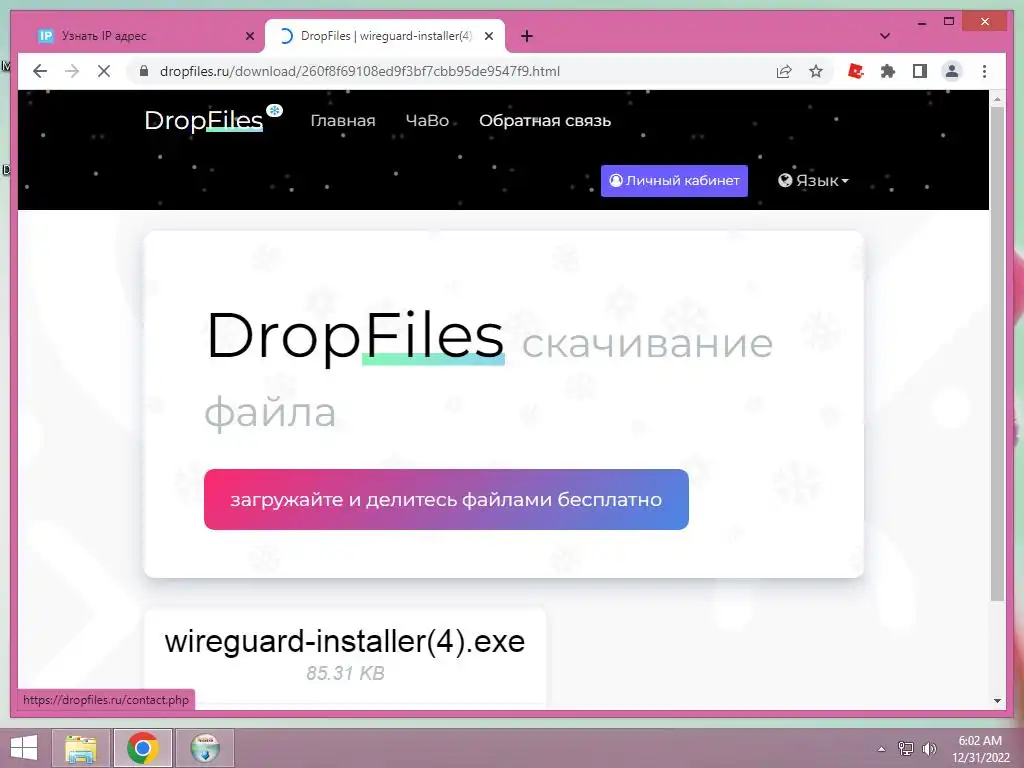Close the DropFiles wireguard-installer tab
Viewport: 1024px width, 768px height.
(x=488, y=37)
